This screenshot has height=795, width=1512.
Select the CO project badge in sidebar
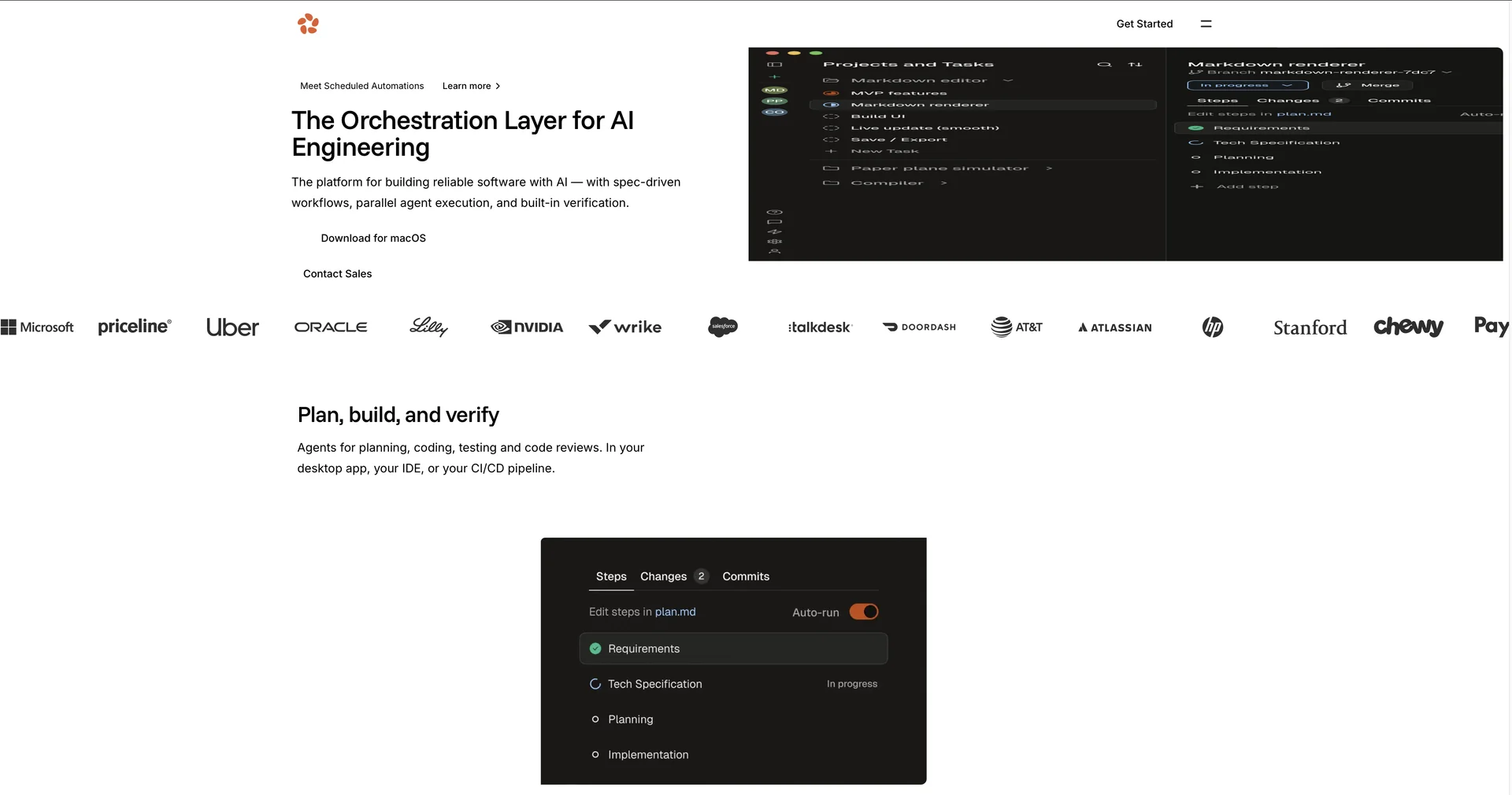(775, 112)
